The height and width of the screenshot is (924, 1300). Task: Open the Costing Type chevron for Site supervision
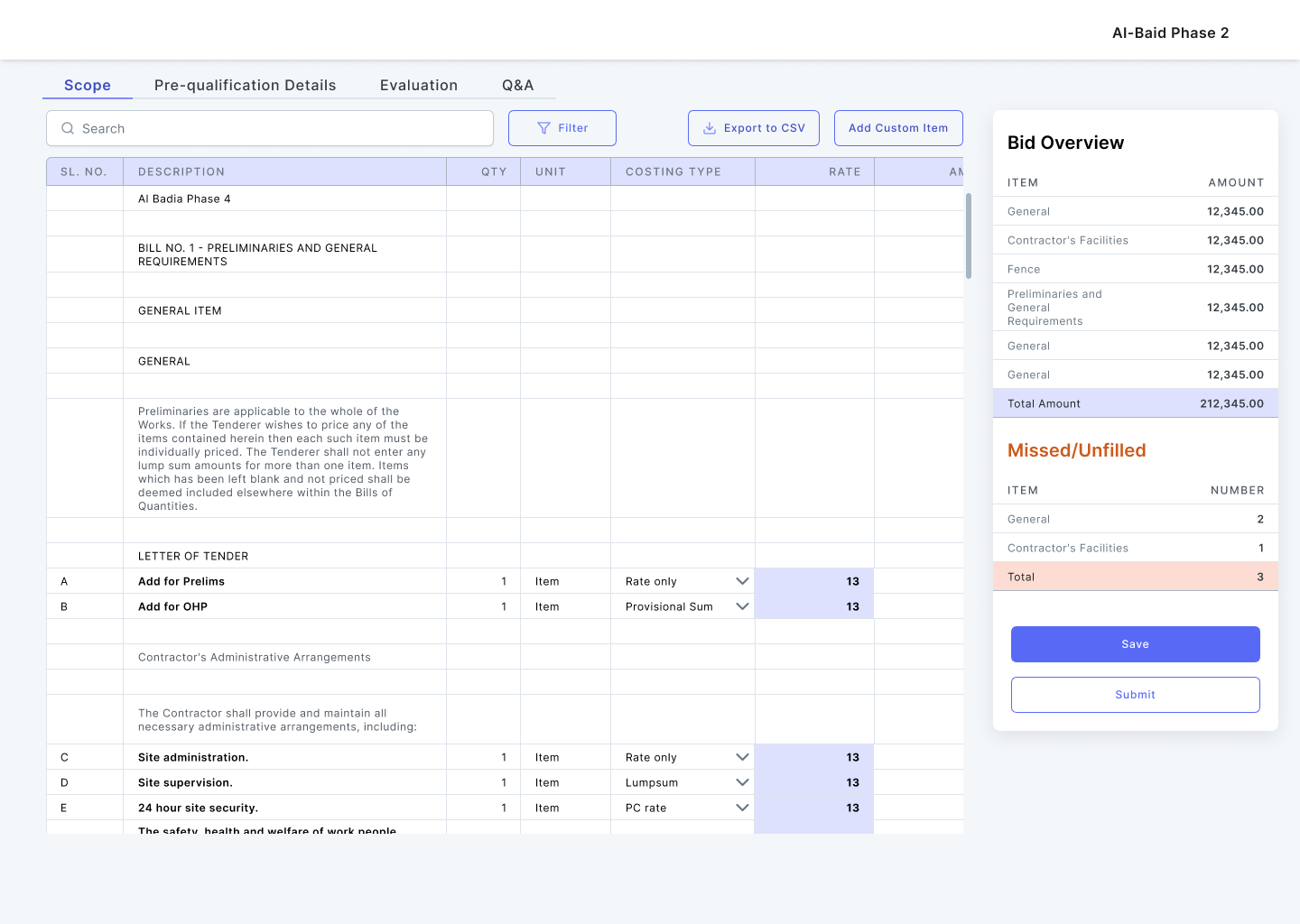pyautogui.click(x=742, y=782)
